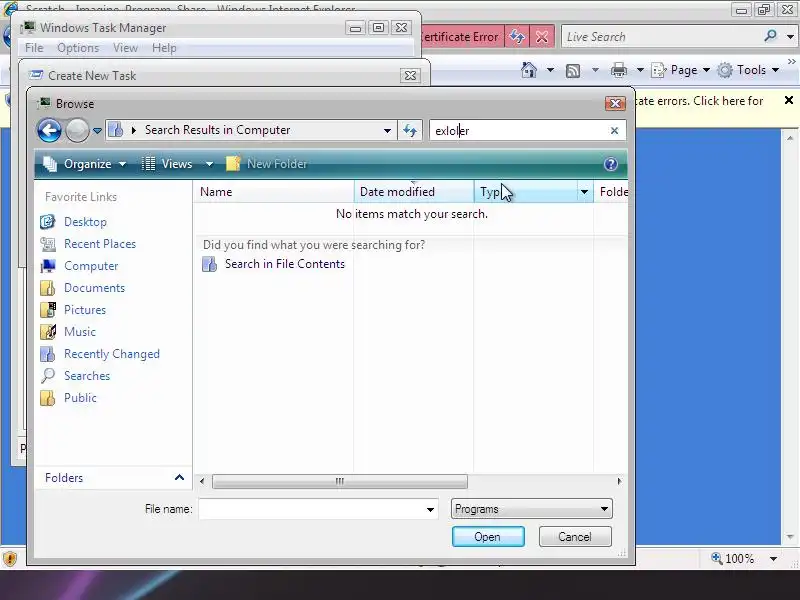Open Recently Changed saved search
Viewport: 800px width, 600px height.
(x=112, y=354)
